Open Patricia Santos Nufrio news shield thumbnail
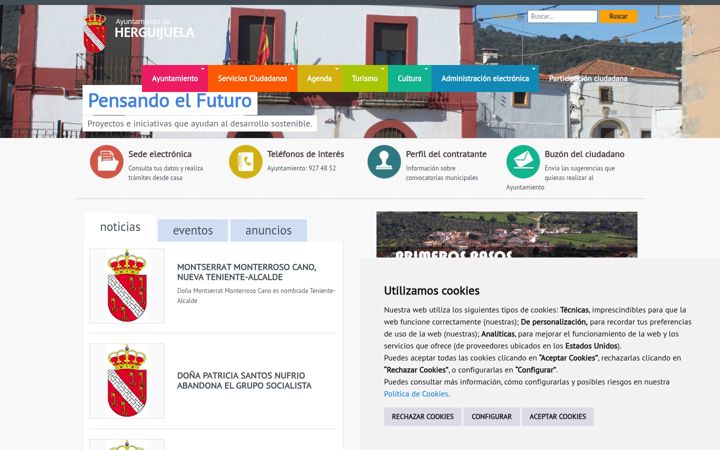Image resolution: width=720 pixels, height=450 pixels. (x=127, y=381)
